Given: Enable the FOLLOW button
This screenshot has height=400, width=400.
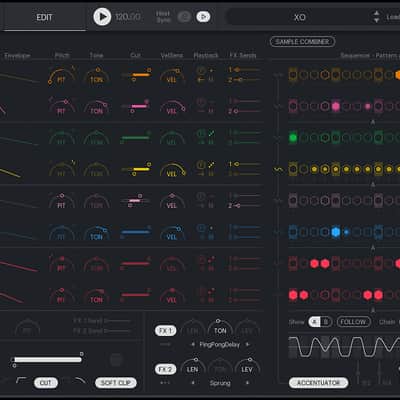Looking at the screenshot, I should coord(353,322).
